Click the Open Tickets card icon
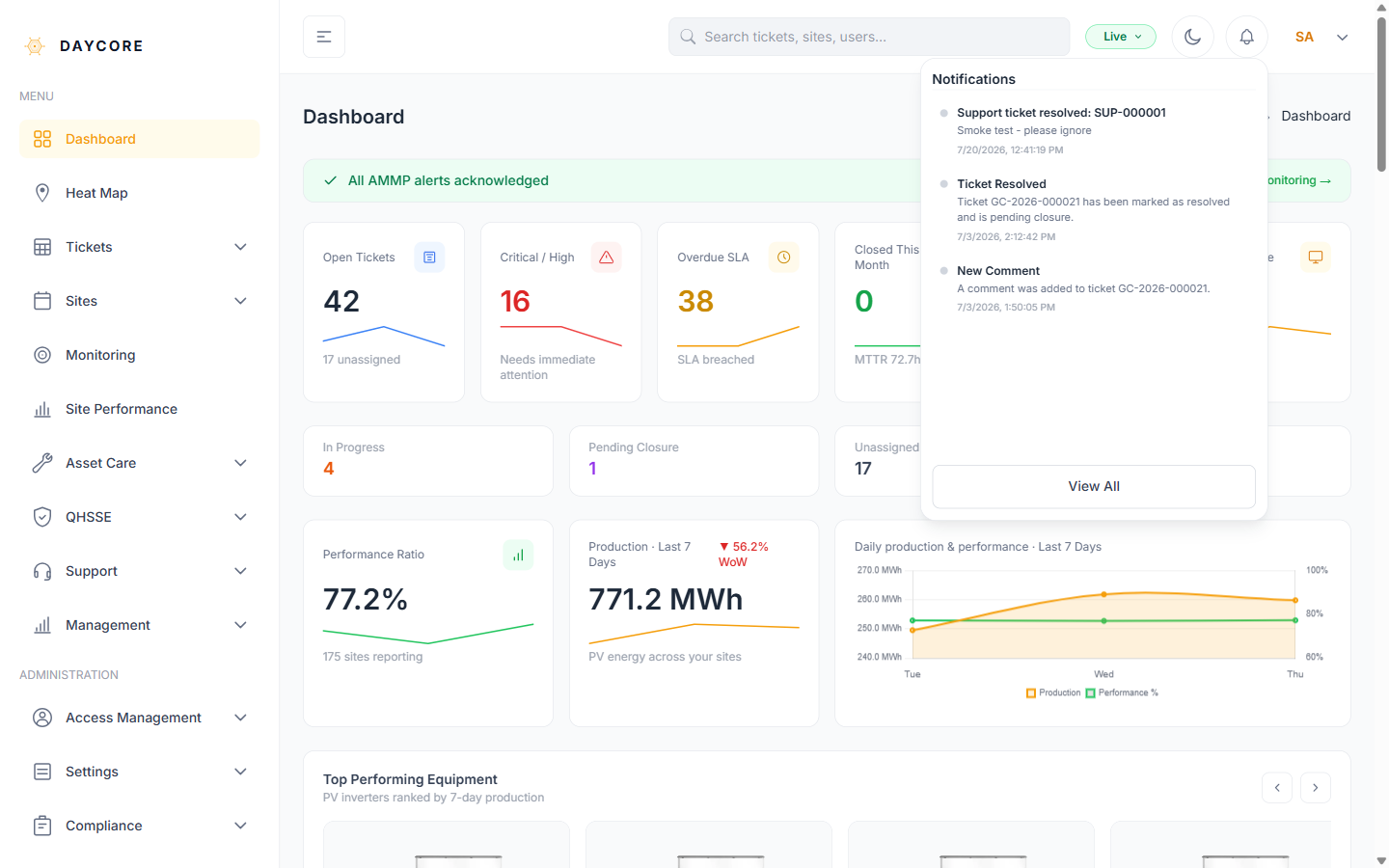 (429, 258)
